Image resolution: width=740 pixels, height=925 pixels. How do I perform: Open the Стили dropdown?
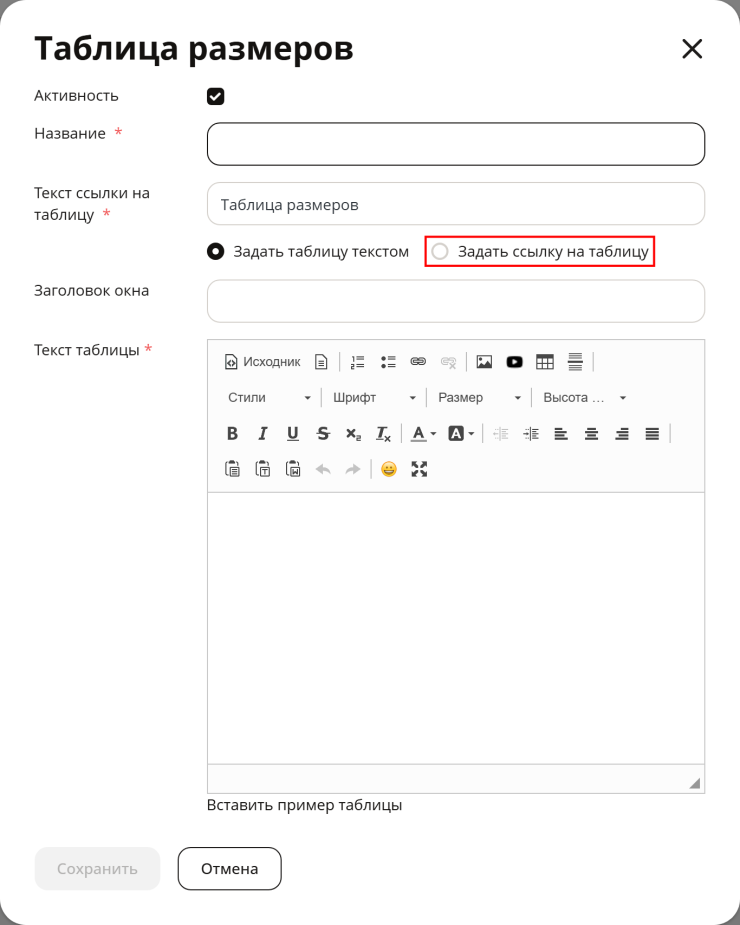click(269, 398)
